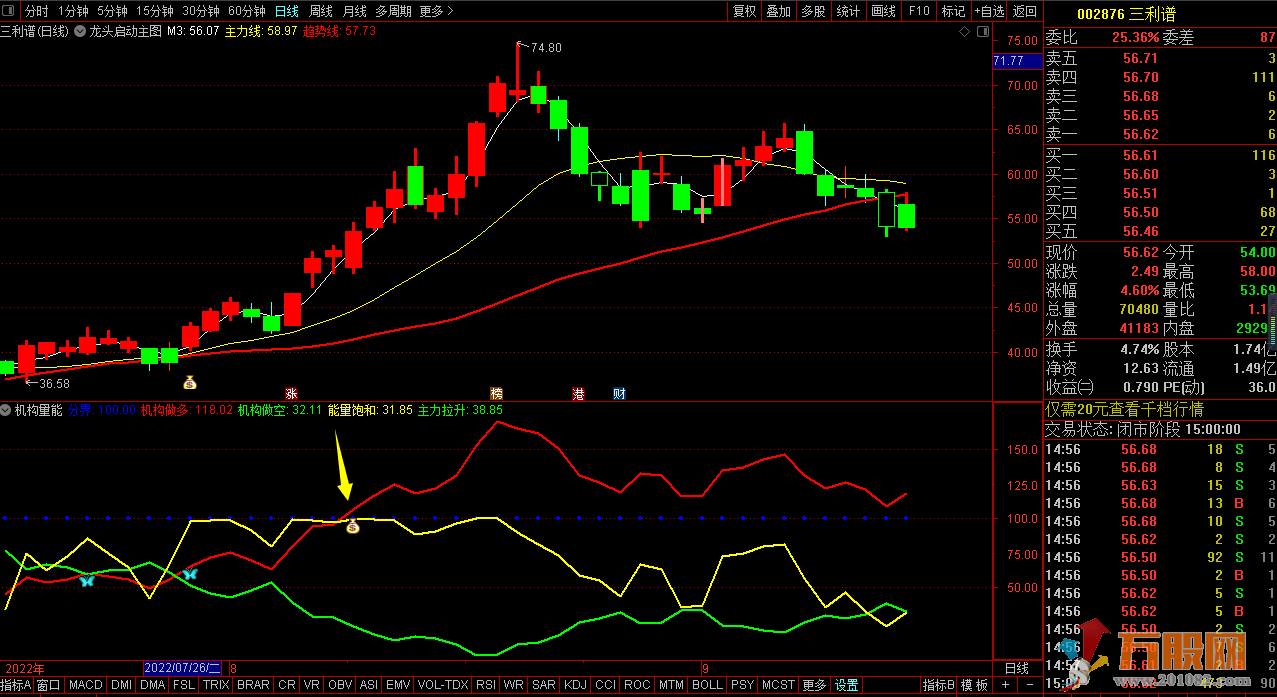The width and height of the screenshot is (1277, 697).
Task: Select the MACD indicator
Action: click(x=86, y=685)
